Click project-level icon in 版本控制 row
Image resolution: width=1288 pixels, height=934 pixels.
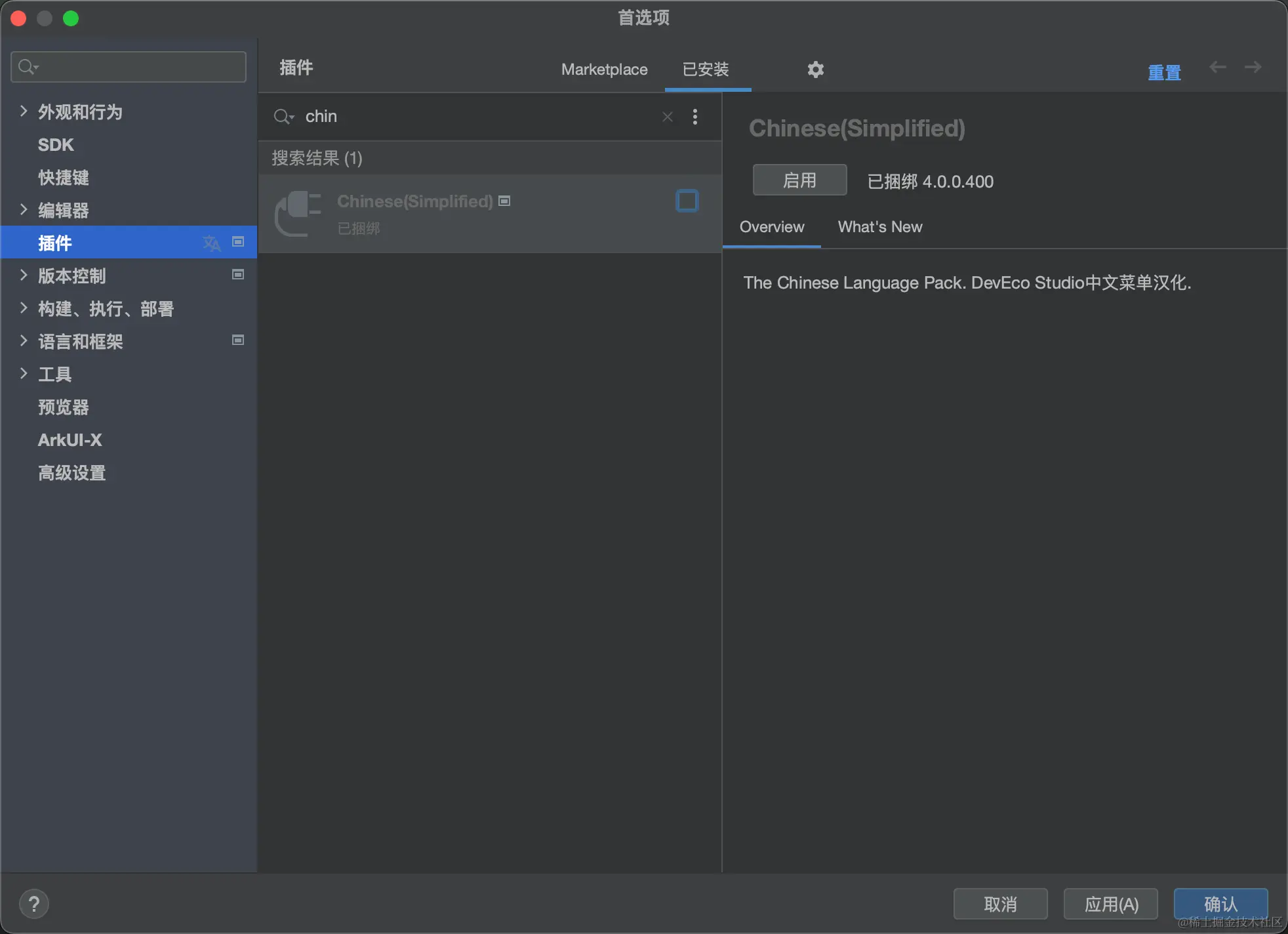pos(238,275)
